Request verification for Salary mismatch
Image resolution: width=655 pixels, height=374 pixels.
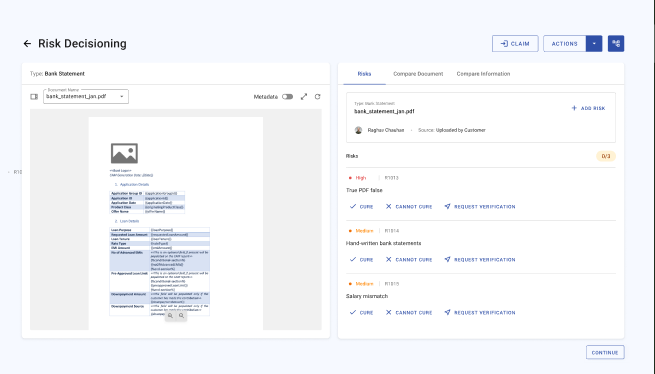click(480, 313)
